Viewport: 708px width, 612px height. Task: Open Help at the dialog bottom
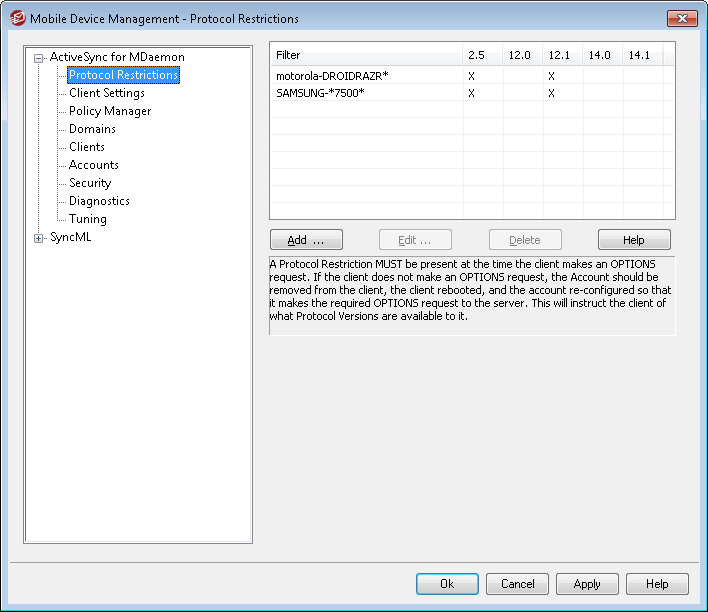click(657, 584)
